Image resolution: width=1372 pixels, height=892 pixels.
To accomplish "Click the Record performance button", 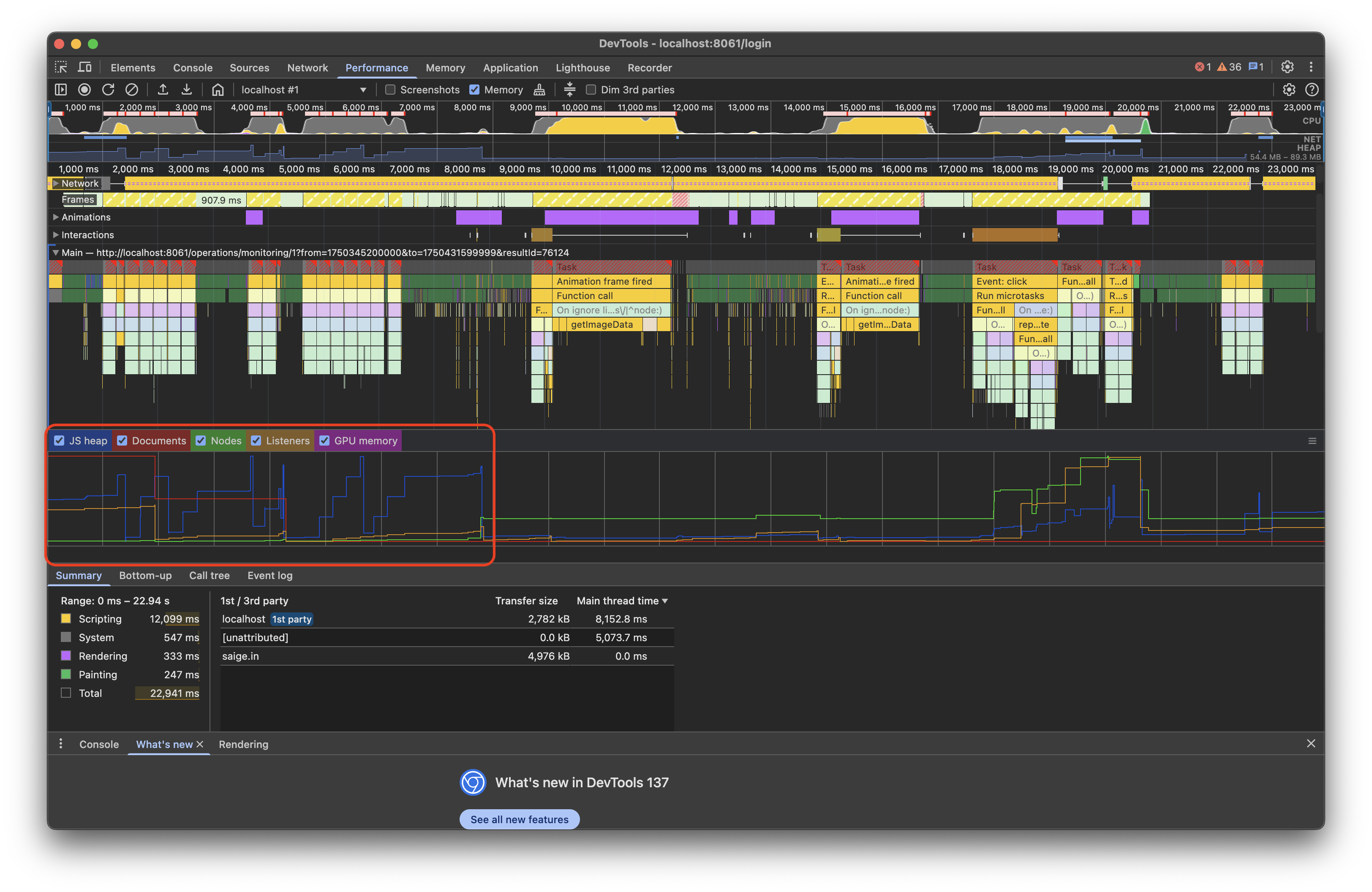I will 85,89.
